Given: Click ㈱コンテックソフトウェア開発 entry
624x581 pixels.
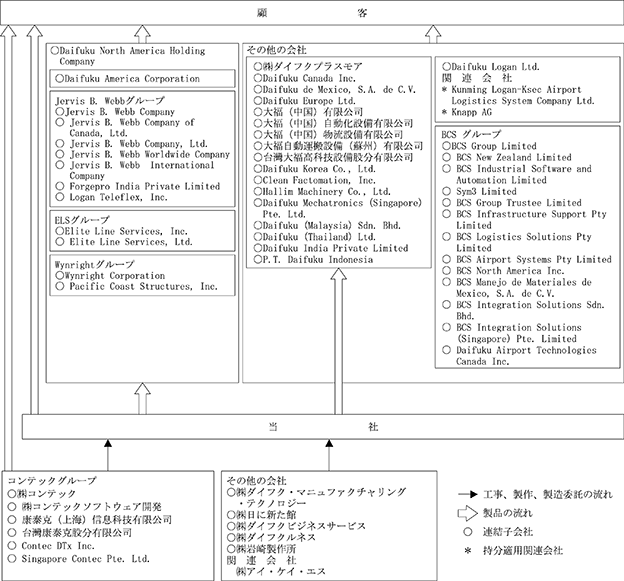Looking at the screenshot, I should pos(85,507).
